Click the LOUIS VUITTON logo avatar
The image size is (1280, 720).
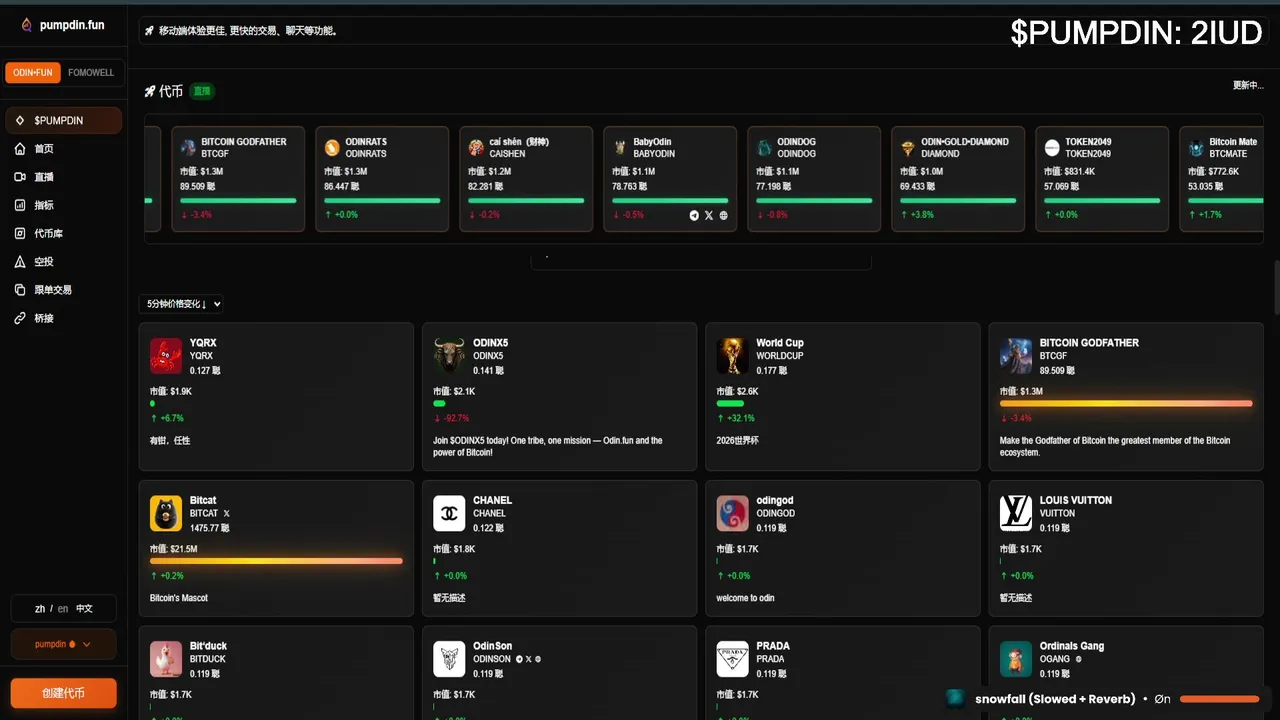1016,513
